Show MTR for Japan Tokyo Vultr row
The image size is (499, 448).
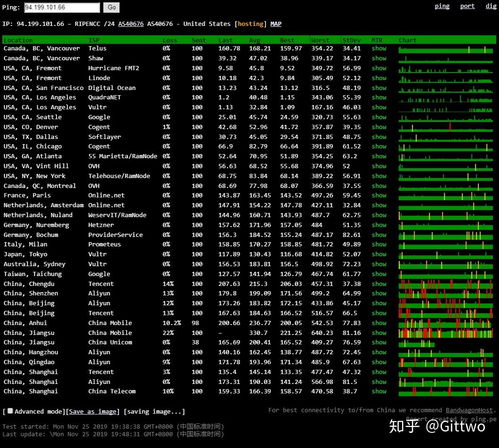tap(379, 254)
